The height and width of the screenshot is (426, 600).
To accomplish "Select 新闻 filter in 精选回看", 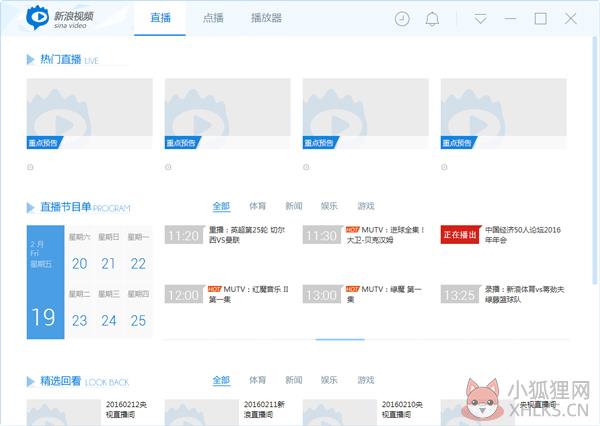I will (x=294, y=380).
